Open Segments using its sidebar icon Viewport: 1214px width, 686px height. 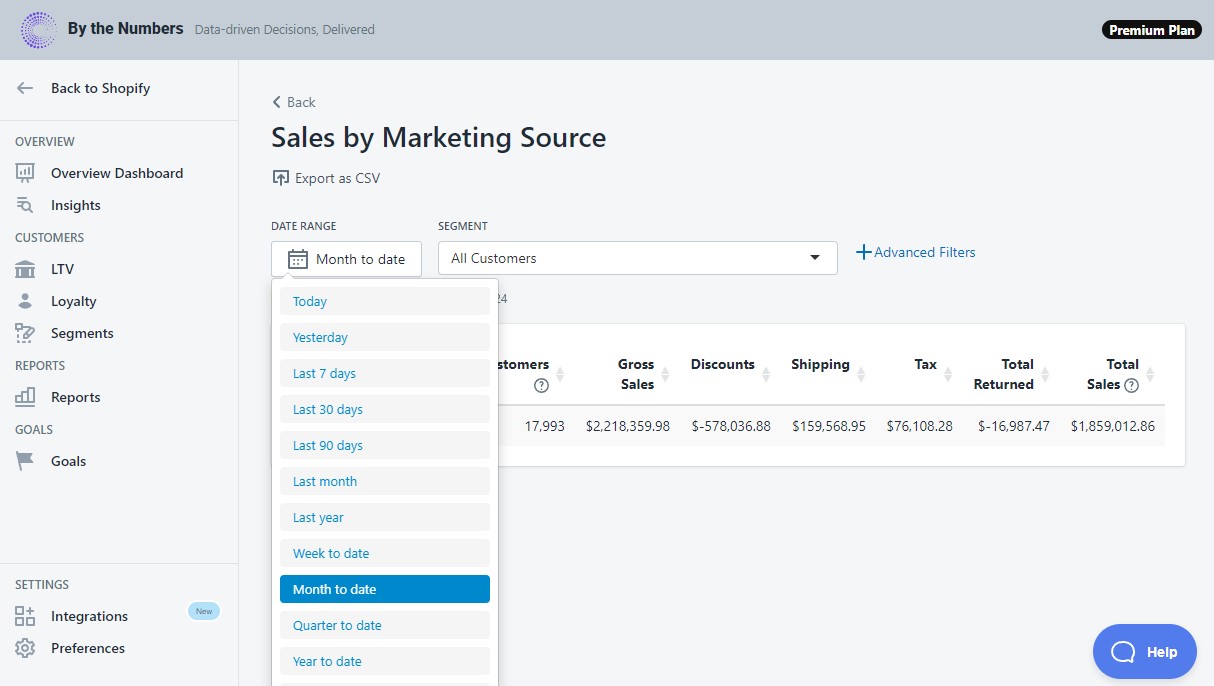27,333
